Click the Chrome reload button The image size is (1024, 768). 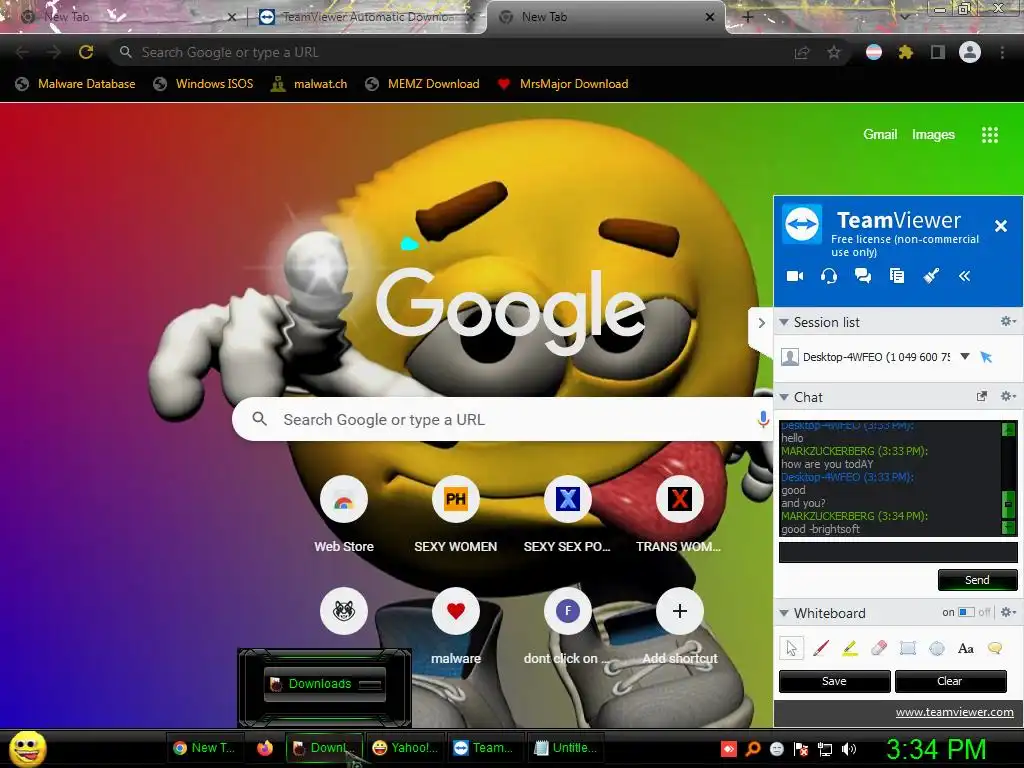pyautogui.click(x=86, y=52)
